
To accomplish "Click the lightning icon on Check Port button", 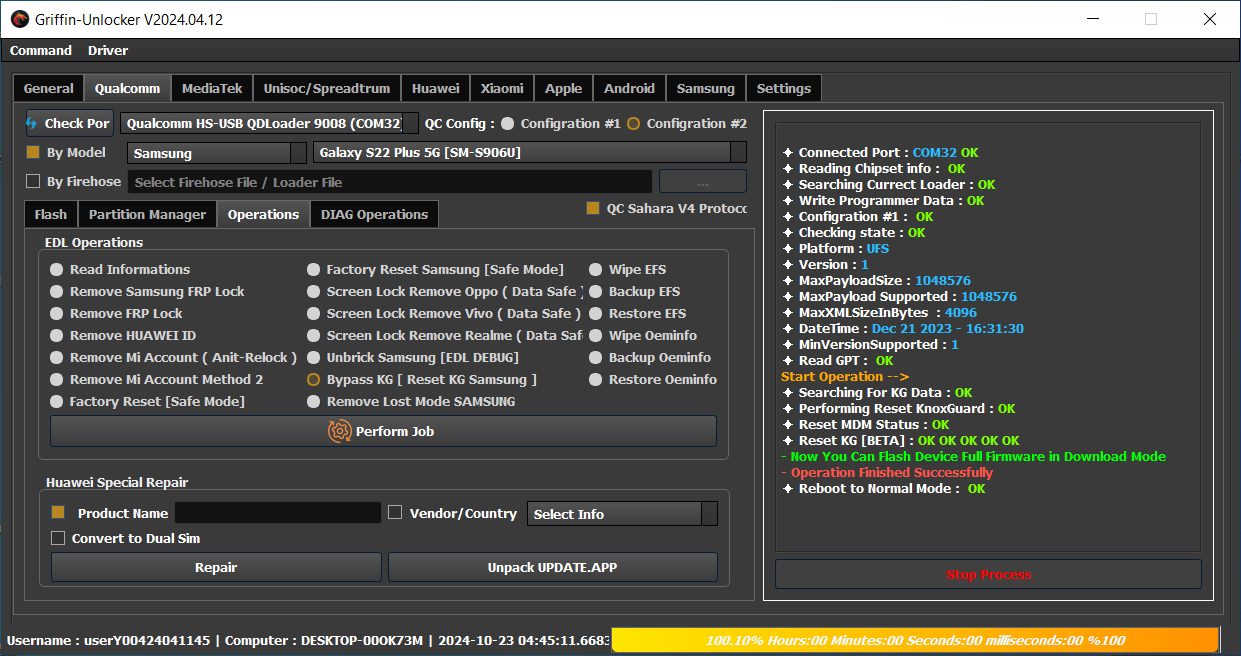I will (32, 123).
